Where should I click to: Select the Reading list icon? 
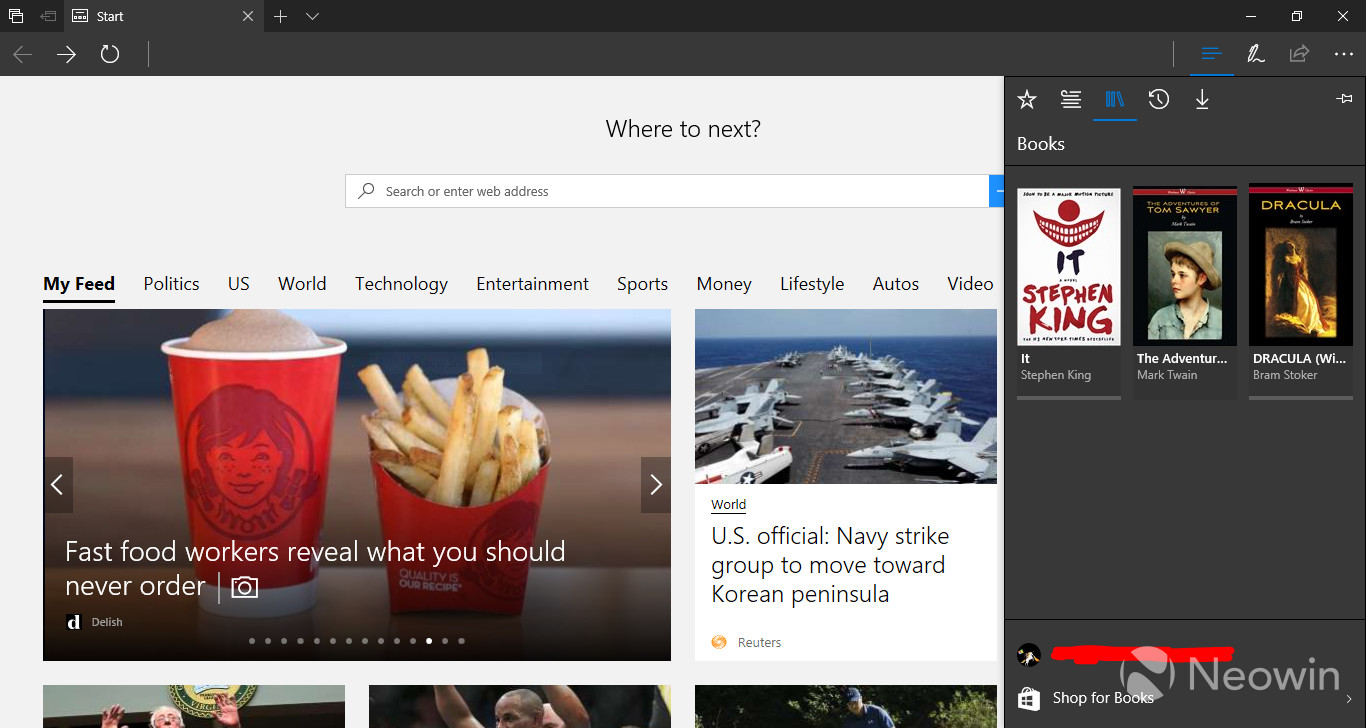(x=1071, y=99)
